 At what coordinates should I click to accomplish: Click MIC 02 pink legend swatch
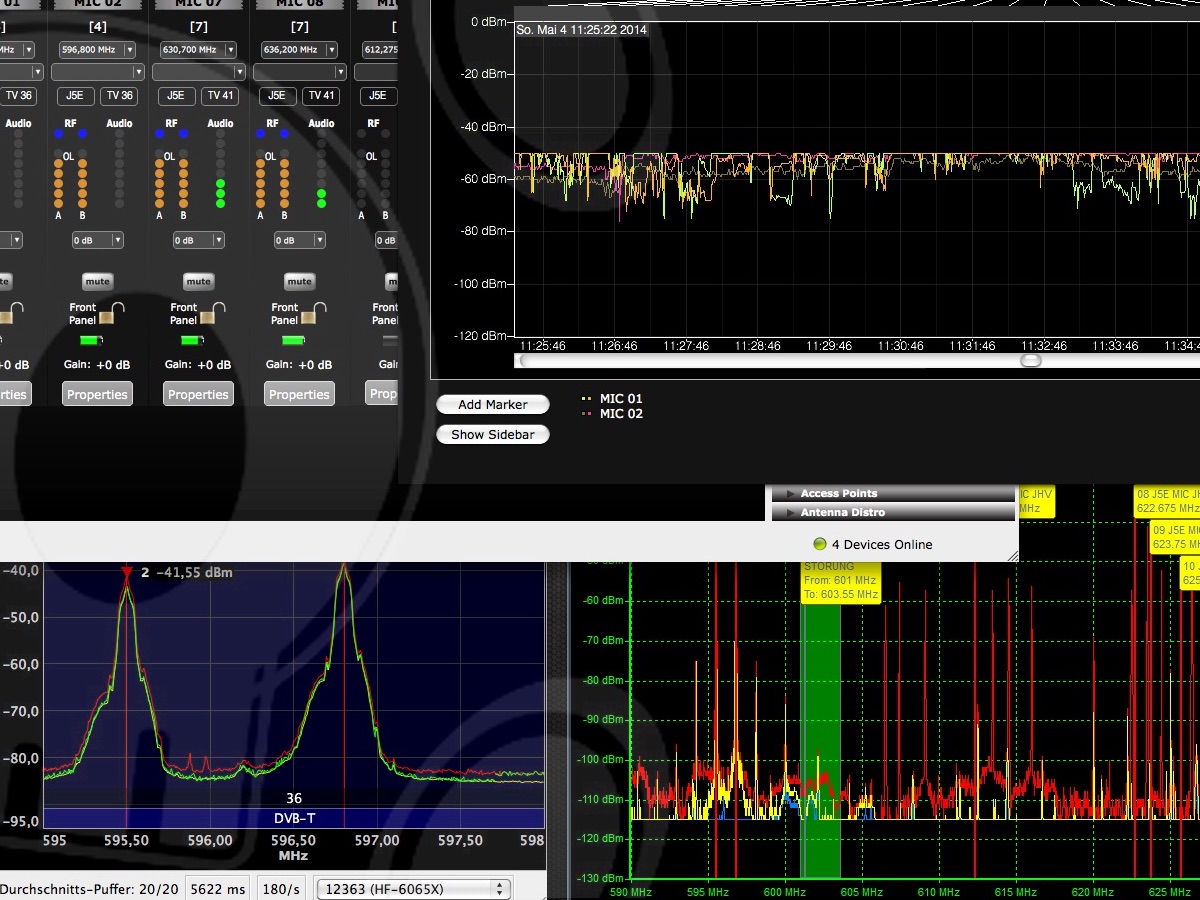tap(587, 414)
